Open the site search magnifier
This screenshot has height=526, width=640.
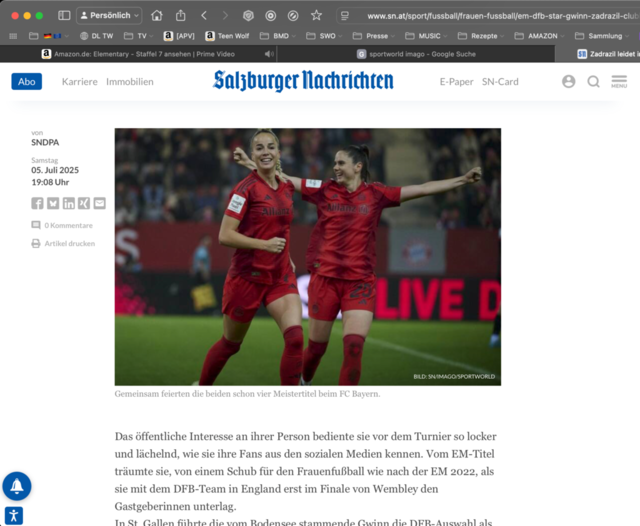point(593,82)
